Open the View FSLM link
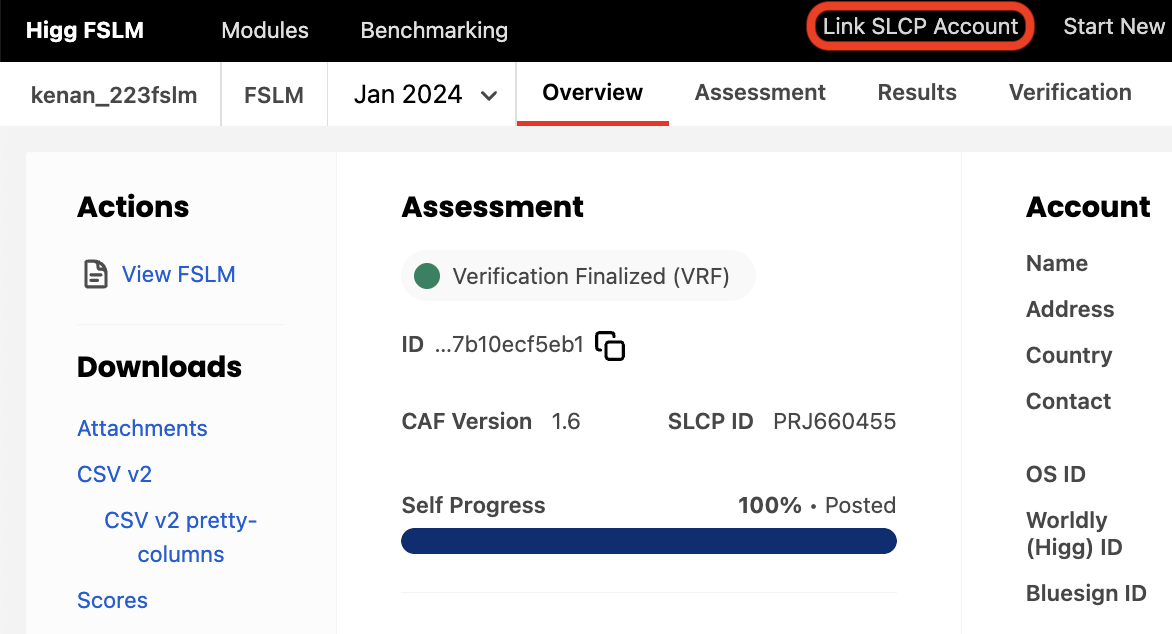The width and height of the screenshot is (1172, 634). point(179,274)
